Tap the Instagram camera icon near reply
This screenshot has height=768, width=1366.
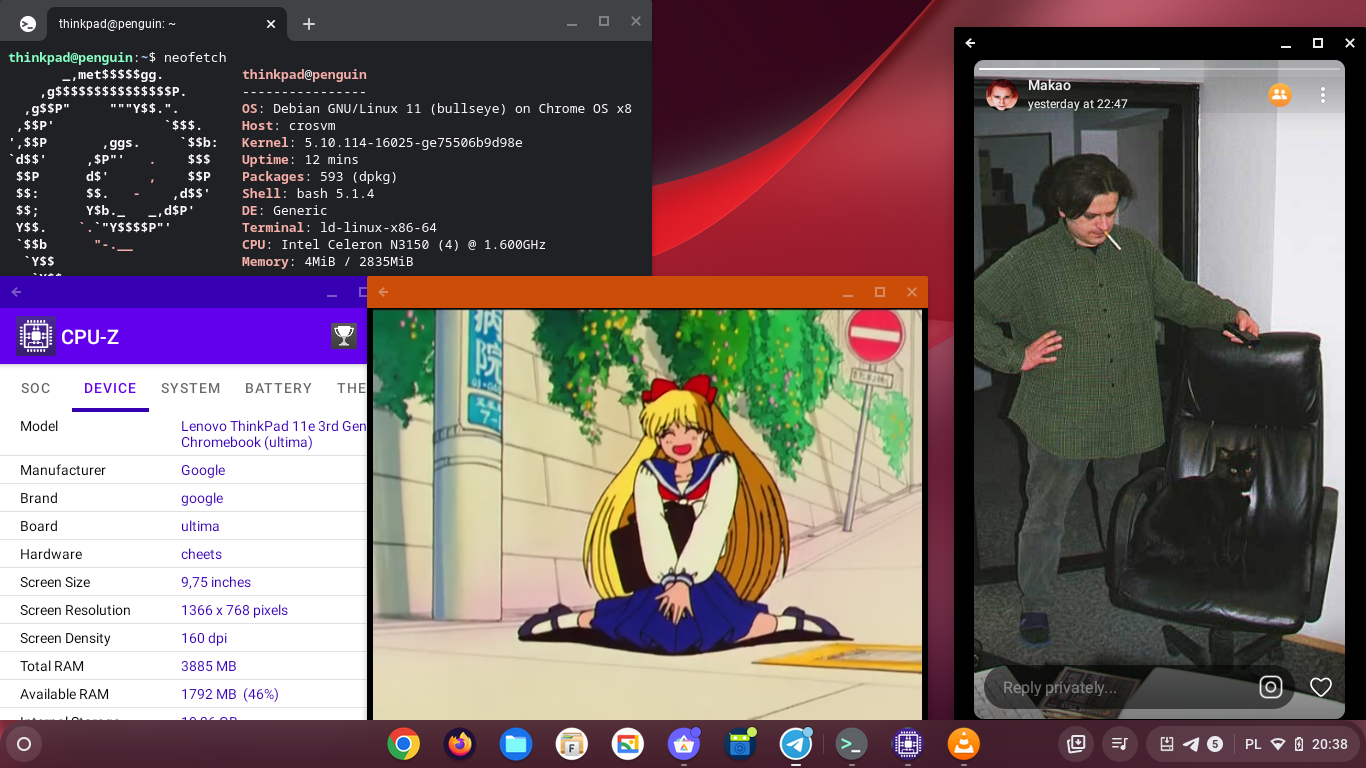1270,687
